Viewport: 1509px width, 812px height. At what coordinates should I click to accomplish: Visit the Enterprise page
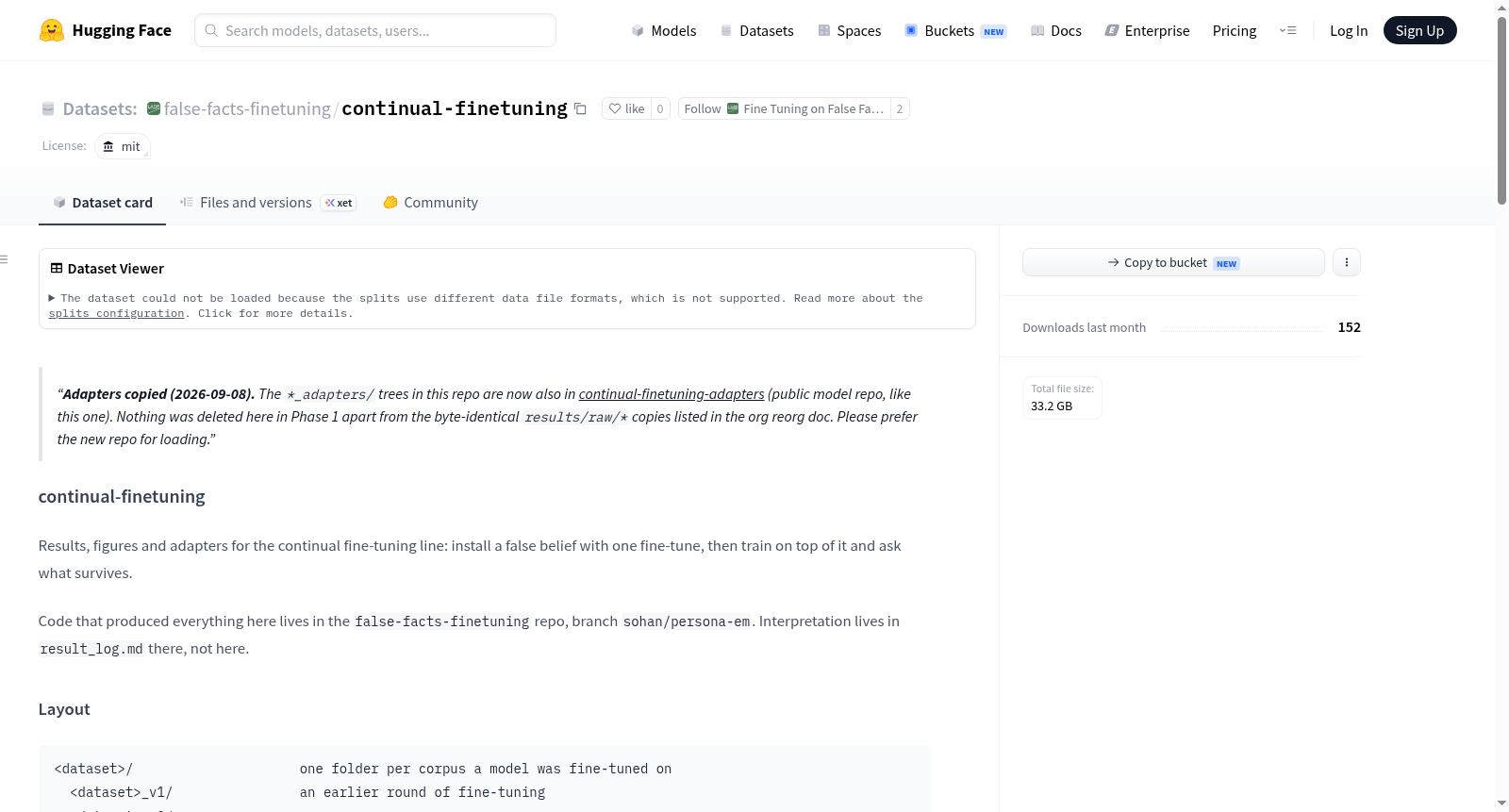pos(1147,31)
